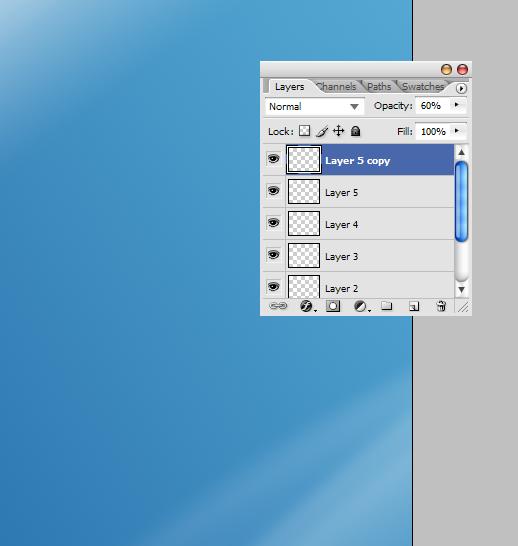Image resolution: width=518 pixels, height=546 pixels.
Task: Create a new layer
Action: click(414, 306)
